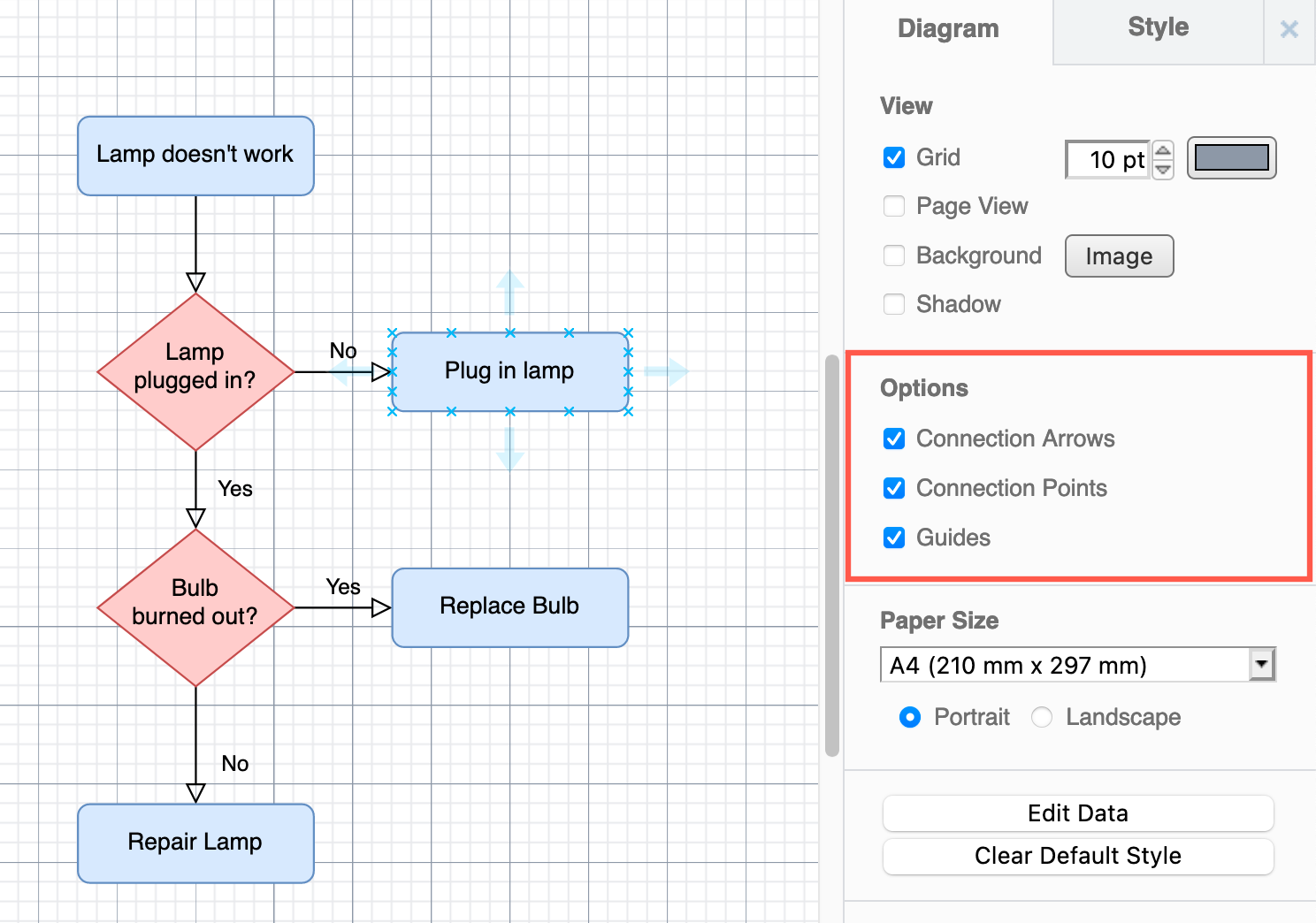The height and width of the screenshot is (923, 1316).
Task: Click the upward blue arrow above Plug in lamp
Action: pos(509,293)
